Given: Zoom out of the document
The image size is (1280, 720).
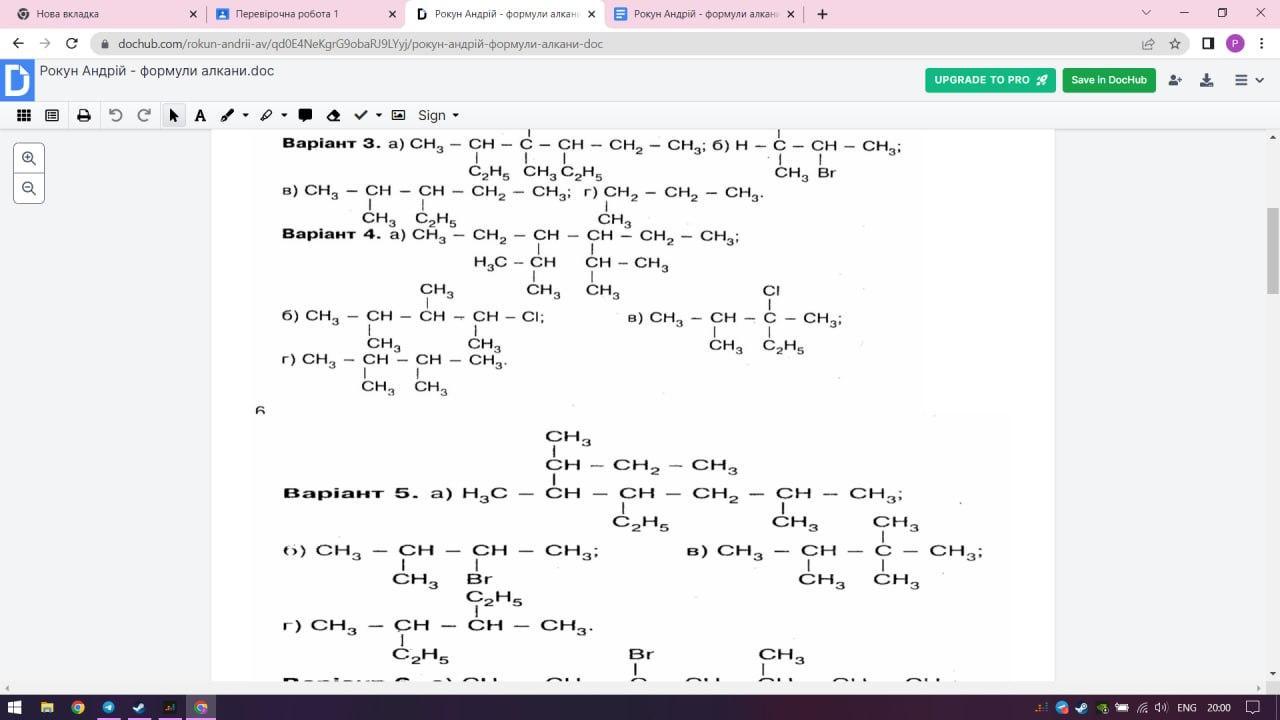Looking at the screenshot, I should coord(28,188).
